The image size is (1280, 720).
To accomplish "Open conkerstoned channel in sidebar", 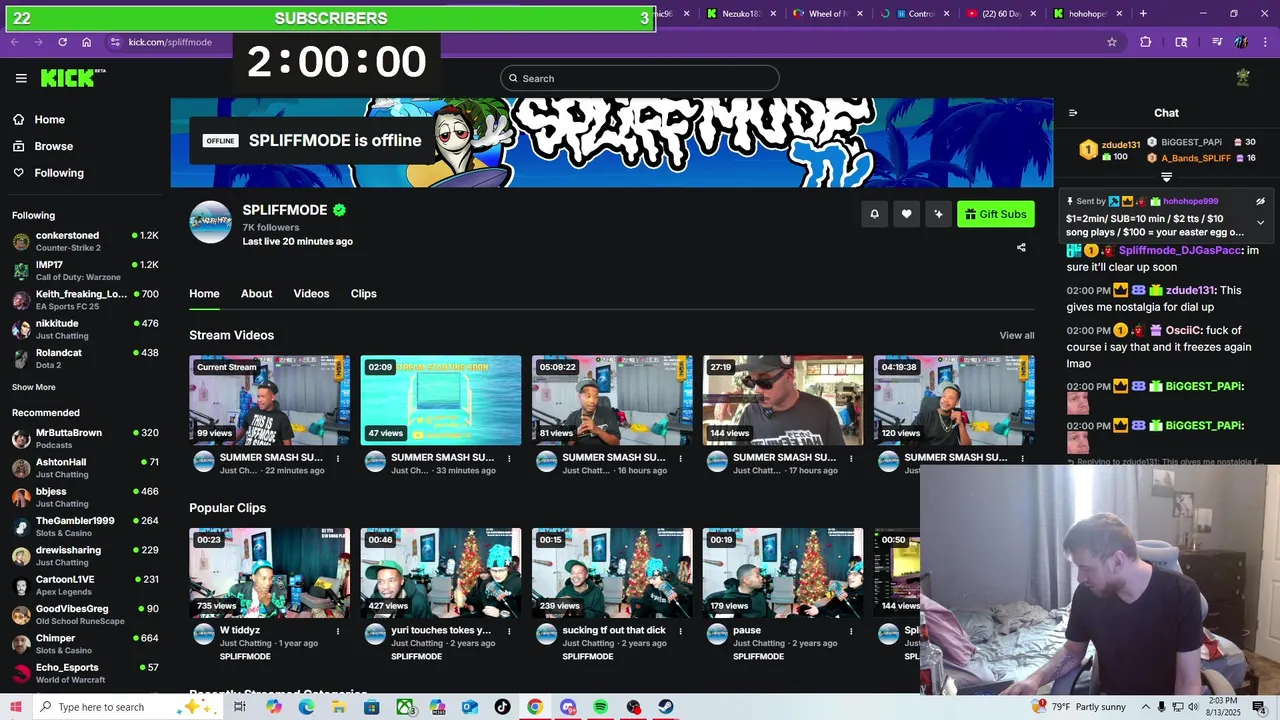I will (85, 241).
